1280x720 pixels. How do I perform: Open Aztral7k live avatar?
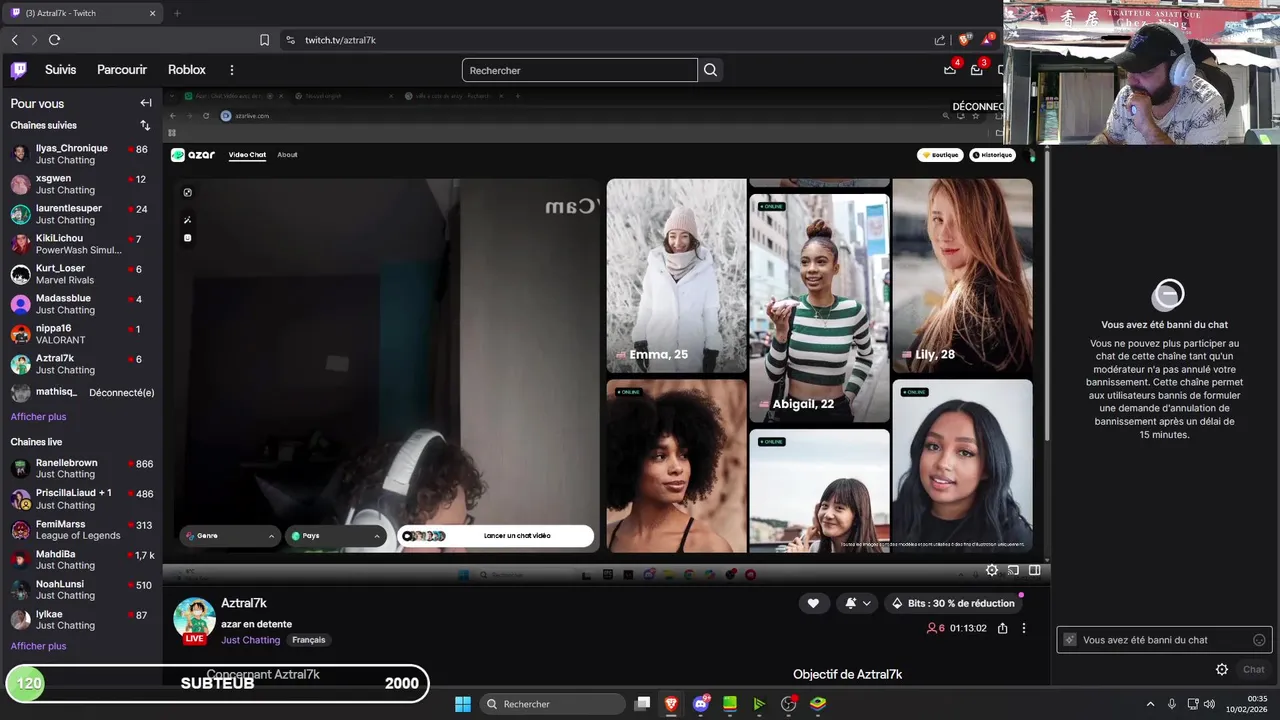pyautogui.click(x=194, y=620)
